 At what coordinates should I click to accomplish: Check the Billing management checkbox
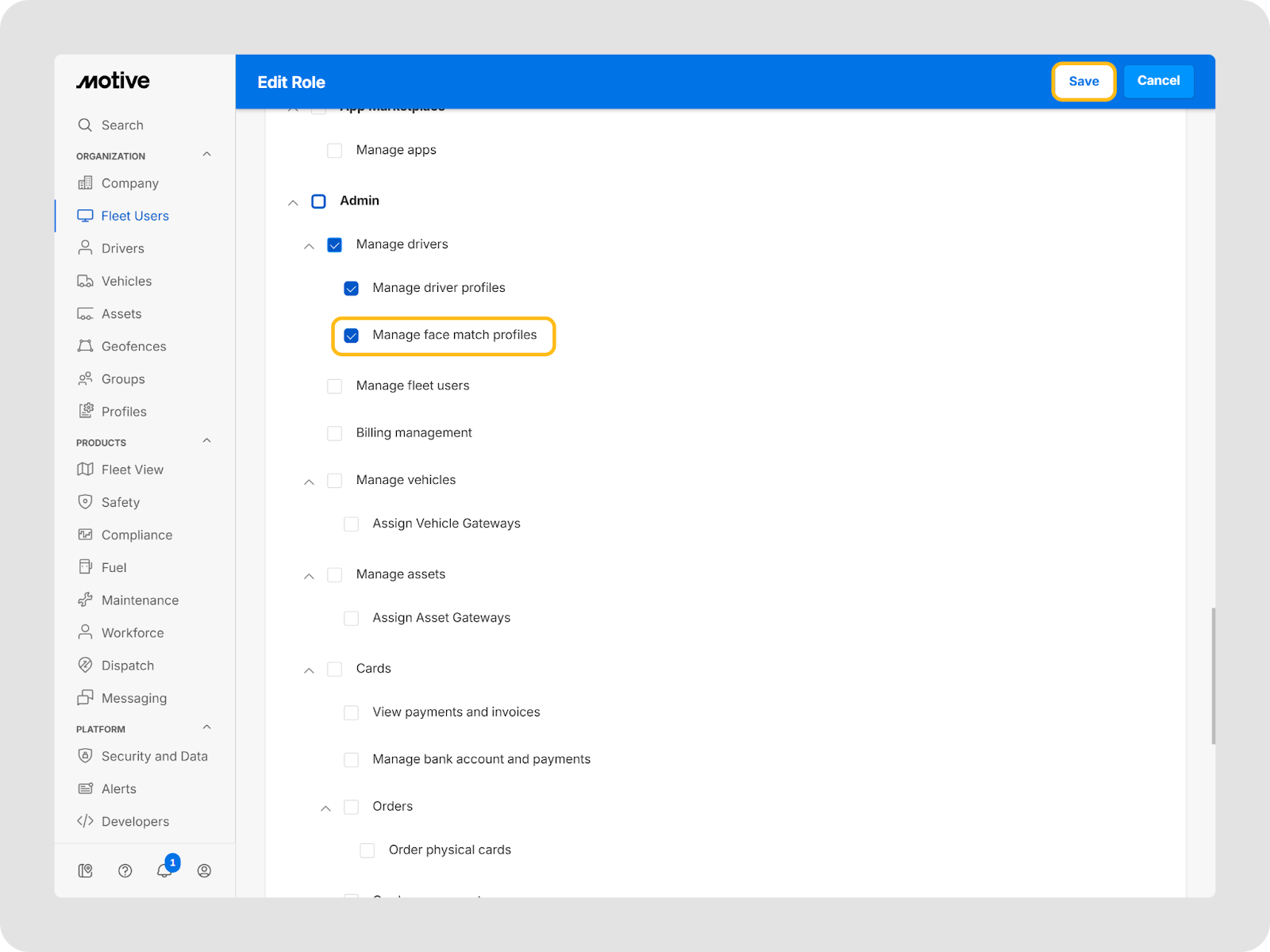tap(335, 433)
